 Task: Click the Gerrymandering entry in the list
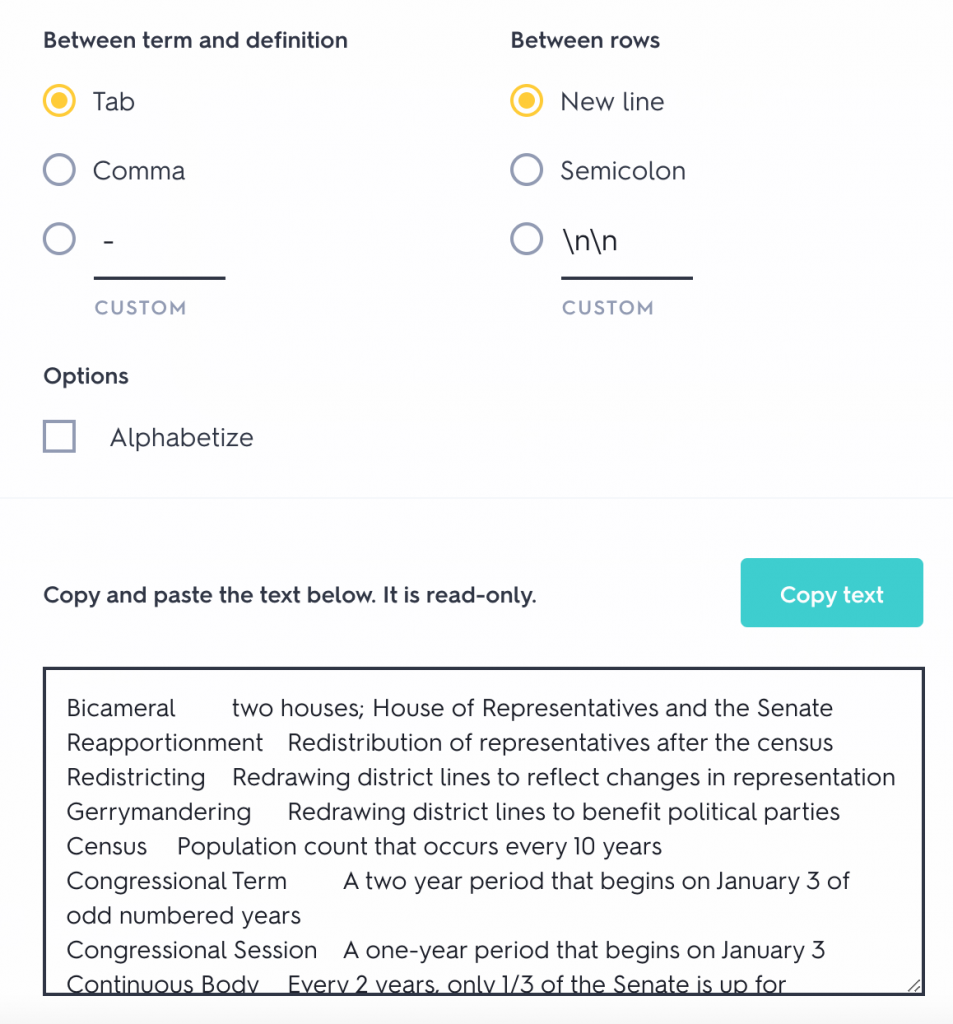[x=158, y=812]
